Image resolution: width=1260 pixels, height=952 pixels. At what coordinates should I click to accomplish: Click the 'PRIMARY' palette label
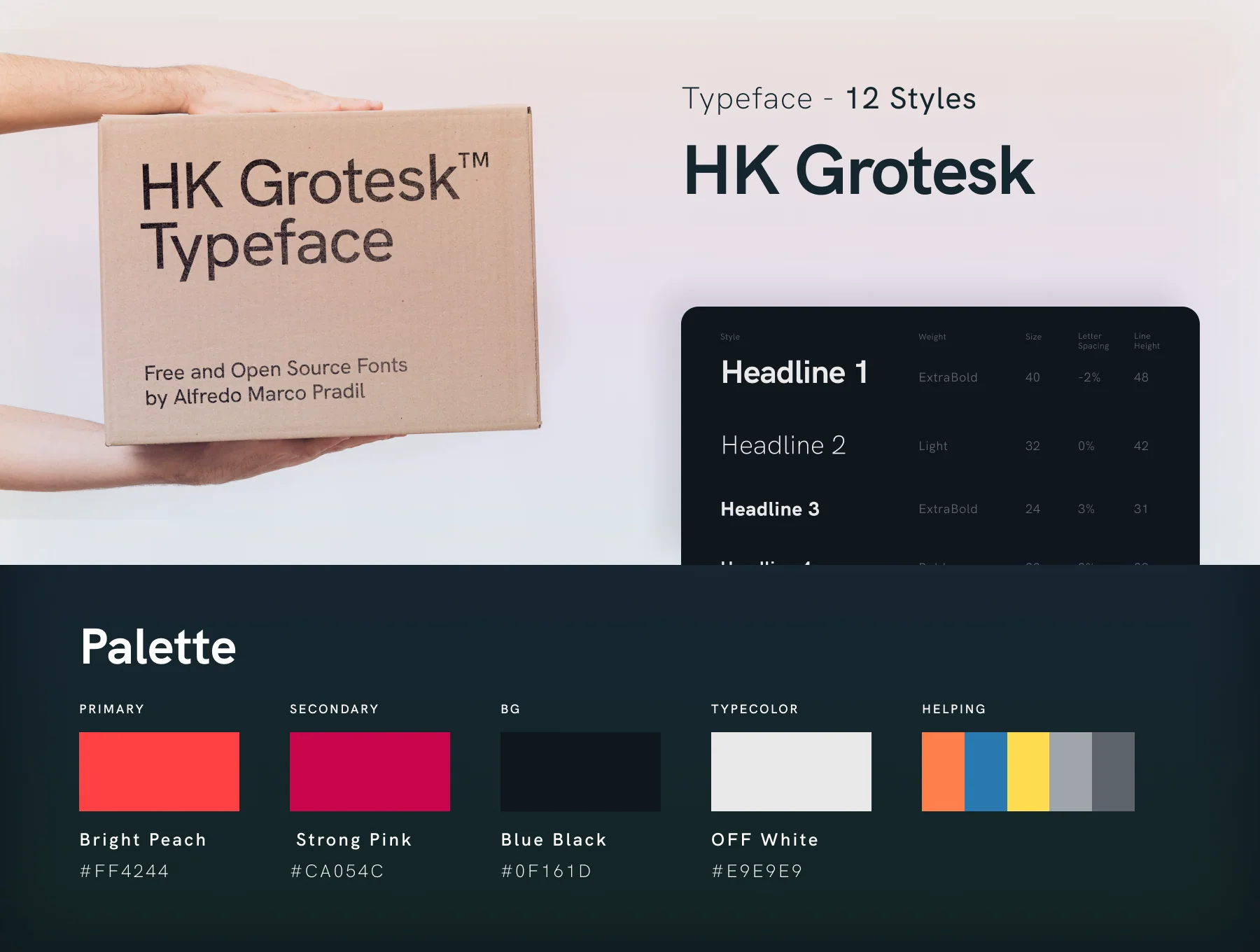tap(112, 709)
